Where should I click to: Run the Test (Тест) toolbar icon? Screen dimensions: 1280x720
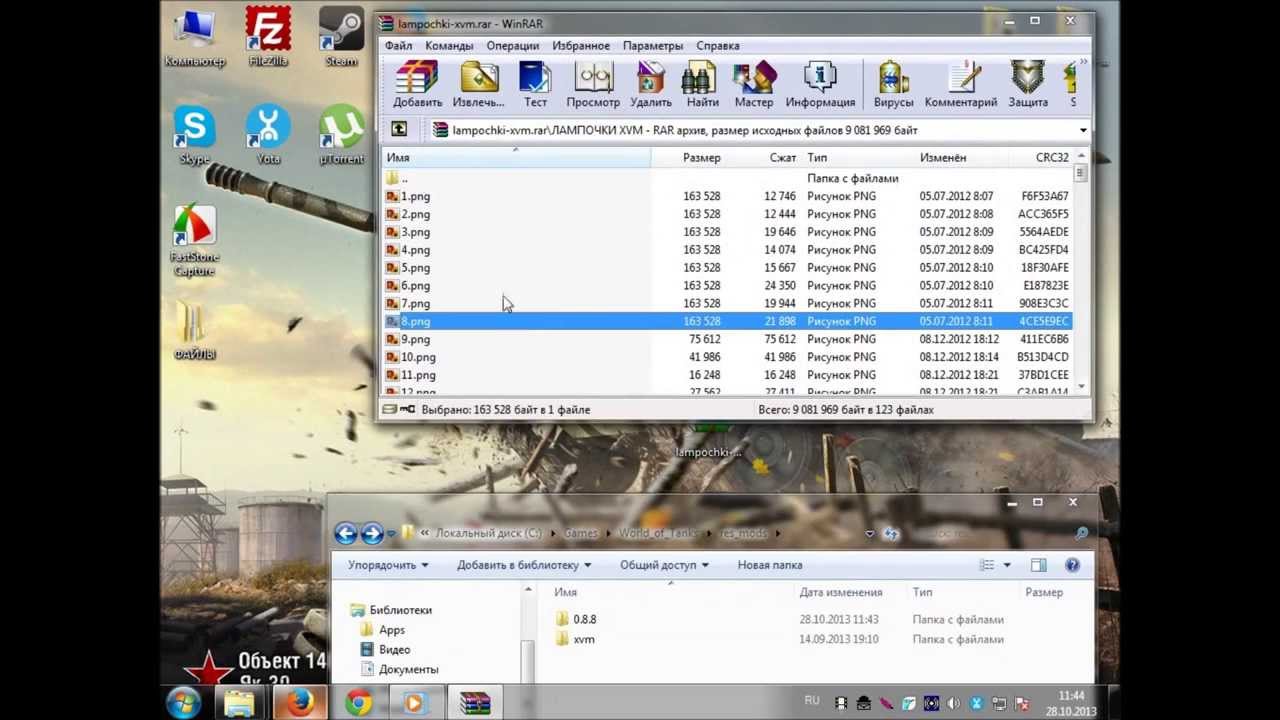coord(536,84)
